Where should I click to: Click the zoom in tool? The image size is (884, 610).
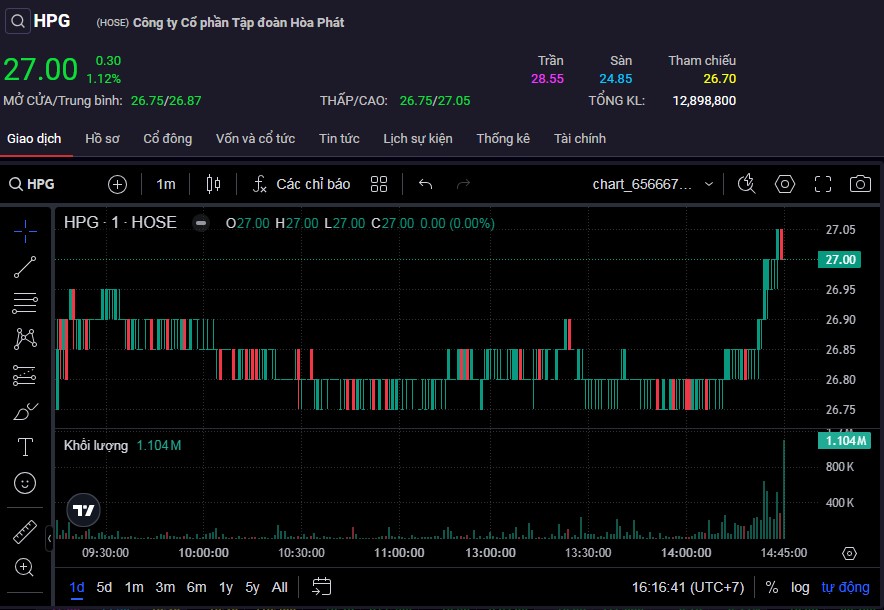click(25, 567)
